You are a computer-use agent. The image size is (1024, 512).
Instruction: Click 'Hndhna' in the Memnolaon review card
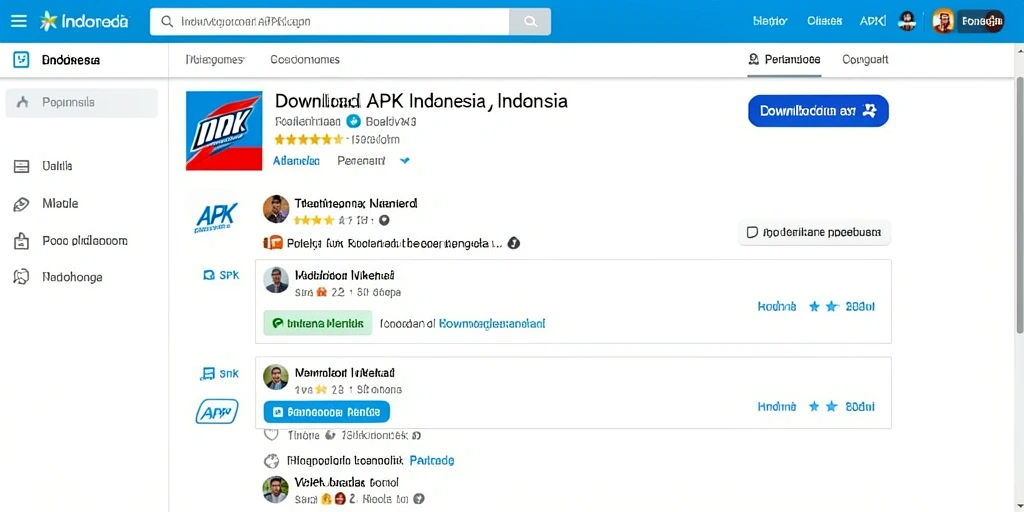pyautogui.click(x=777, y=406)
